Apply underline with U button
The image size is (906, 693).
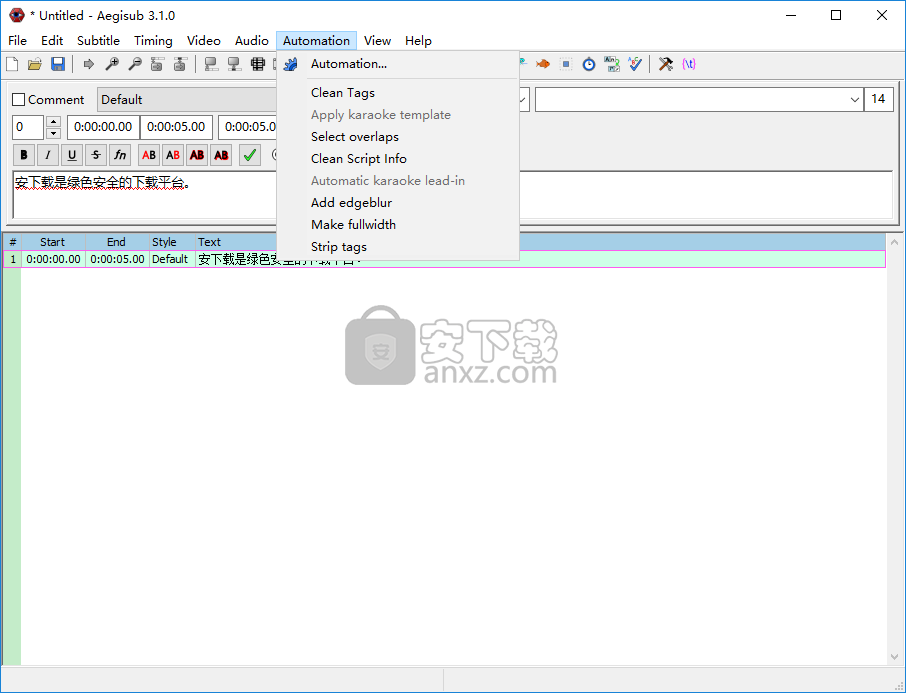tap(72, 155)
